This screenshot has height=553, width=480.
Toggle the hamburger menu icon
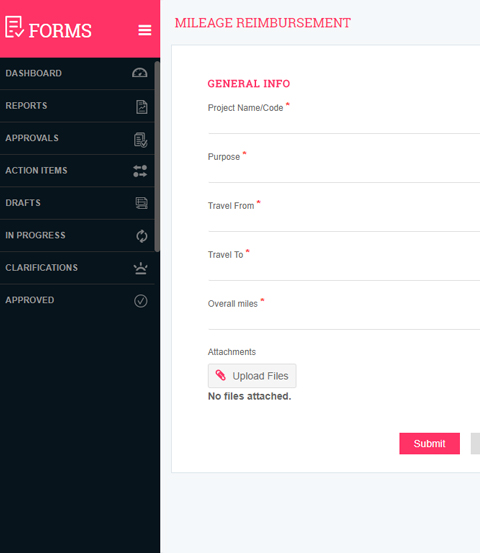pyautogui.click(x=145, y=30)
